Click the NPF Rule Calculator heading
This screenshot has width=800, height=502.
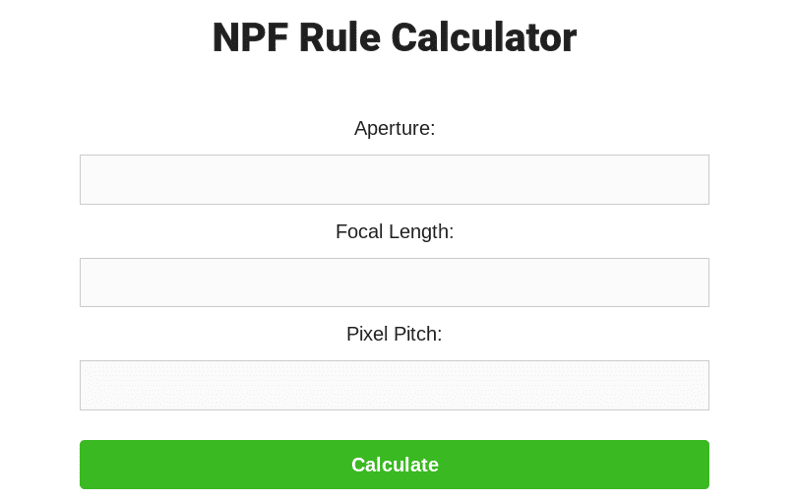pos(394,38)
